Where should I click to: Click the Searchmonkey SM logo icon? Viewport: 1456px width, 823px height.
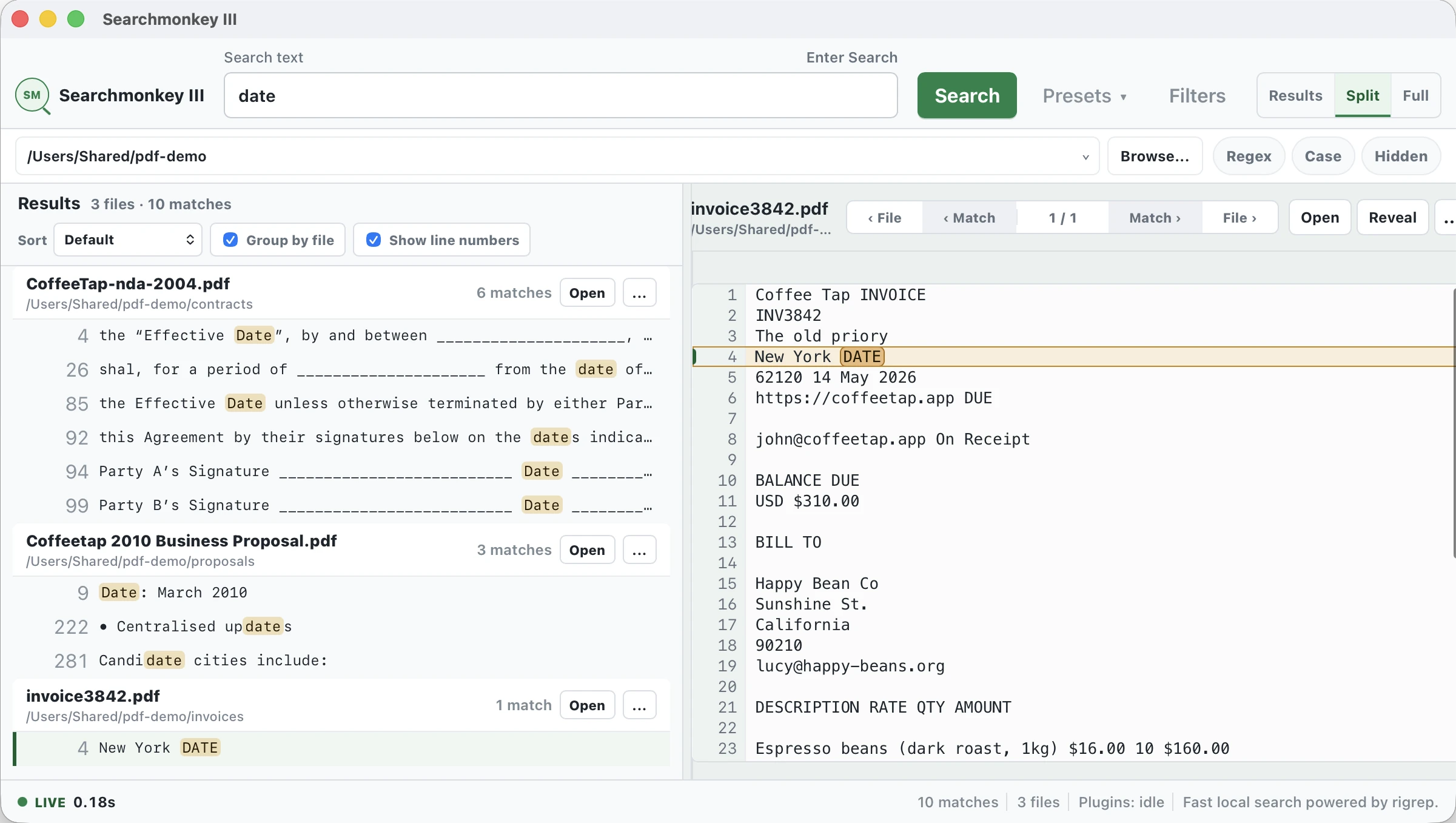[33, 96]
